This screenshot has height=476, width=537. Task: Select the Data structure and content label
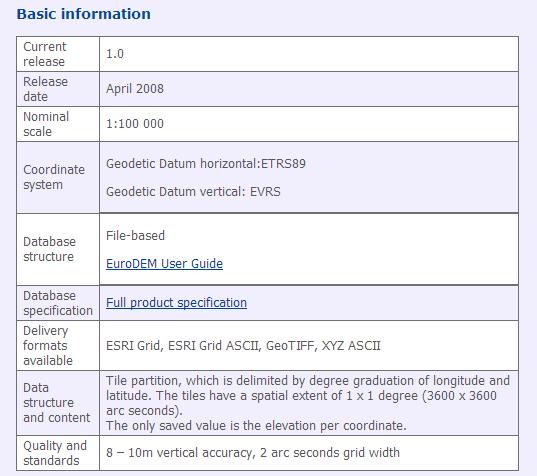(x=58, y=403)
